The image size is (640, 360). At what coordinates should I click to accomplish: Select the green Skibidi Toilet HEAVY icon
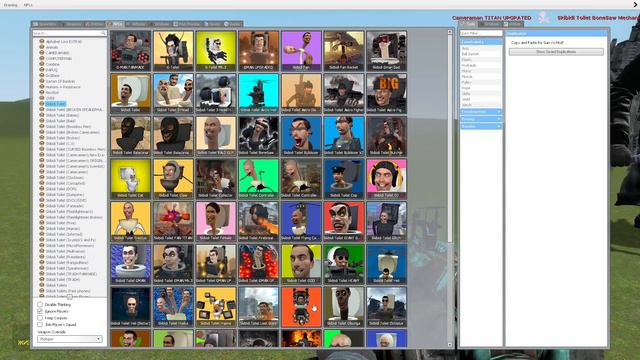pyautogui.click(x=344, y=264)
